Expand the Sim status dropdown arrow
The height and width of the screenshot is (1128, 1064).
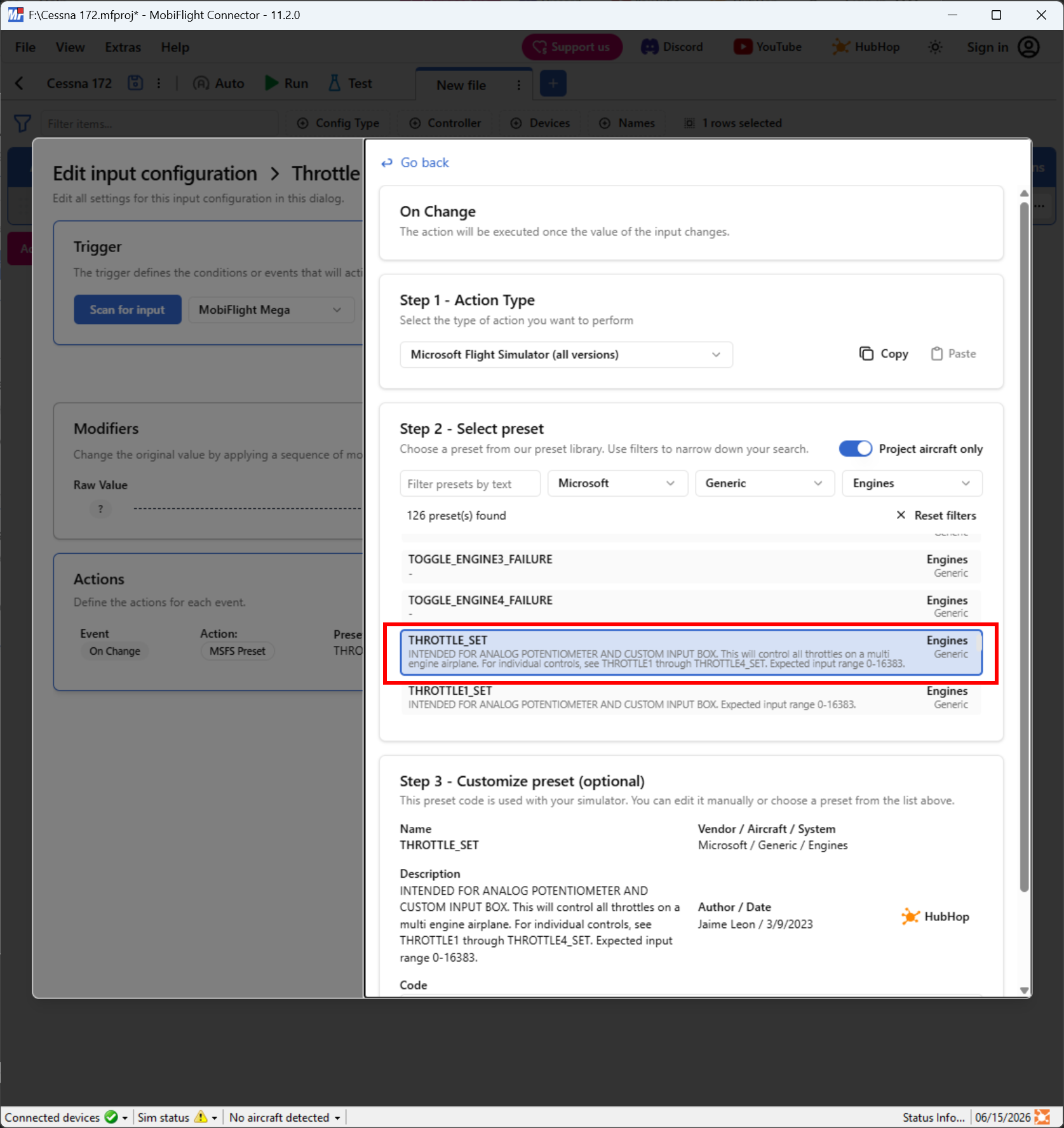click(215, 1118)
